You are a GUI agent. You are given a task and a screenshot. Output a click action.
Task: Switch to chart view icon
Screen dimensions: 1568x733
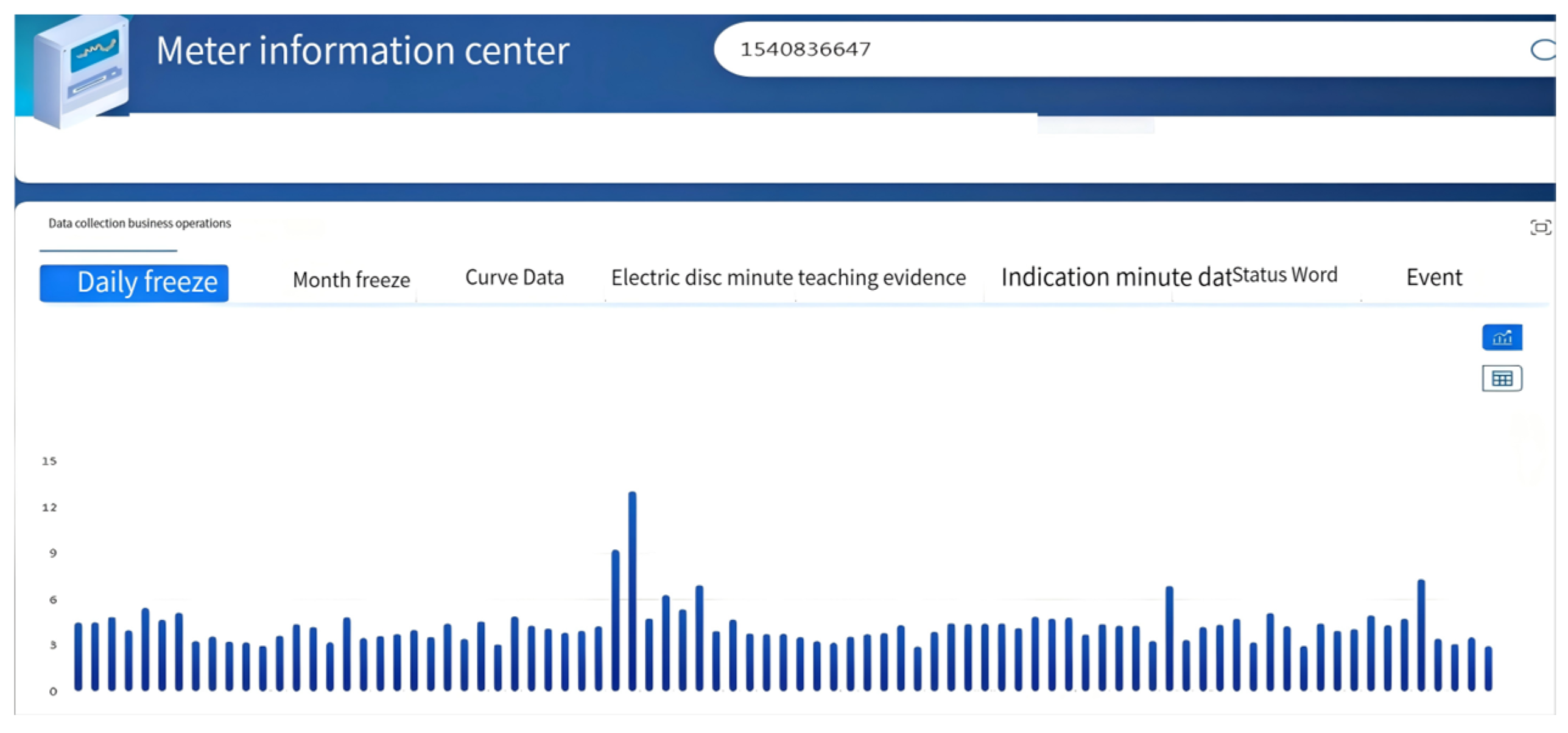(x=1502, y=337)
